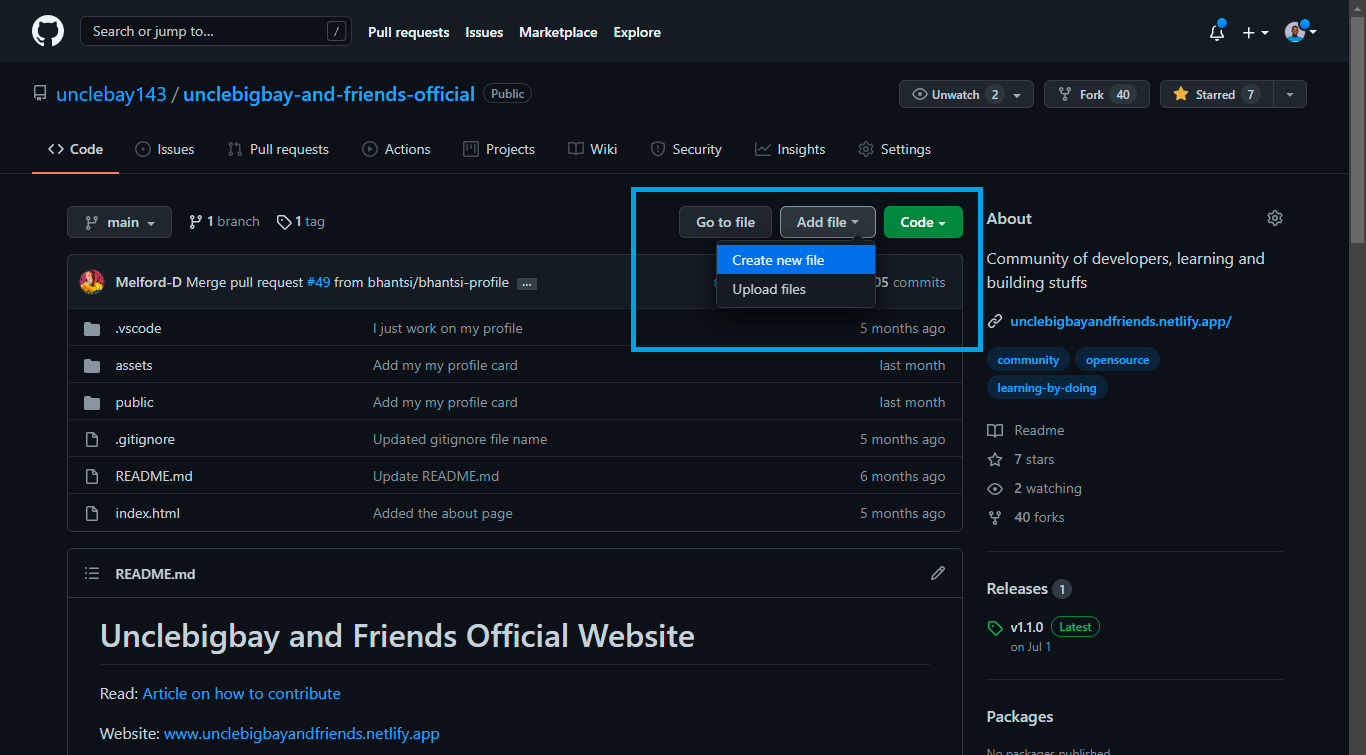1366x755 pixels.
Task: Open the 'Update README.md' commit message
Action: [436, 476]
